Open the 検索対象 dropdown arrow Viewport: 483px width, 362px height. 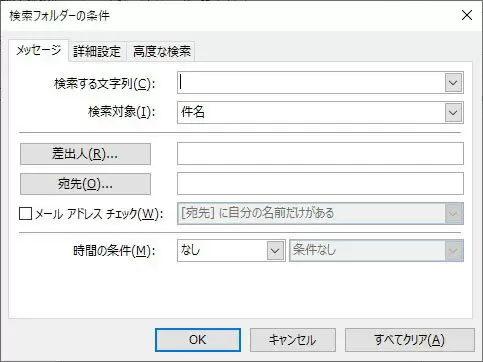click(x=453, y=112)
